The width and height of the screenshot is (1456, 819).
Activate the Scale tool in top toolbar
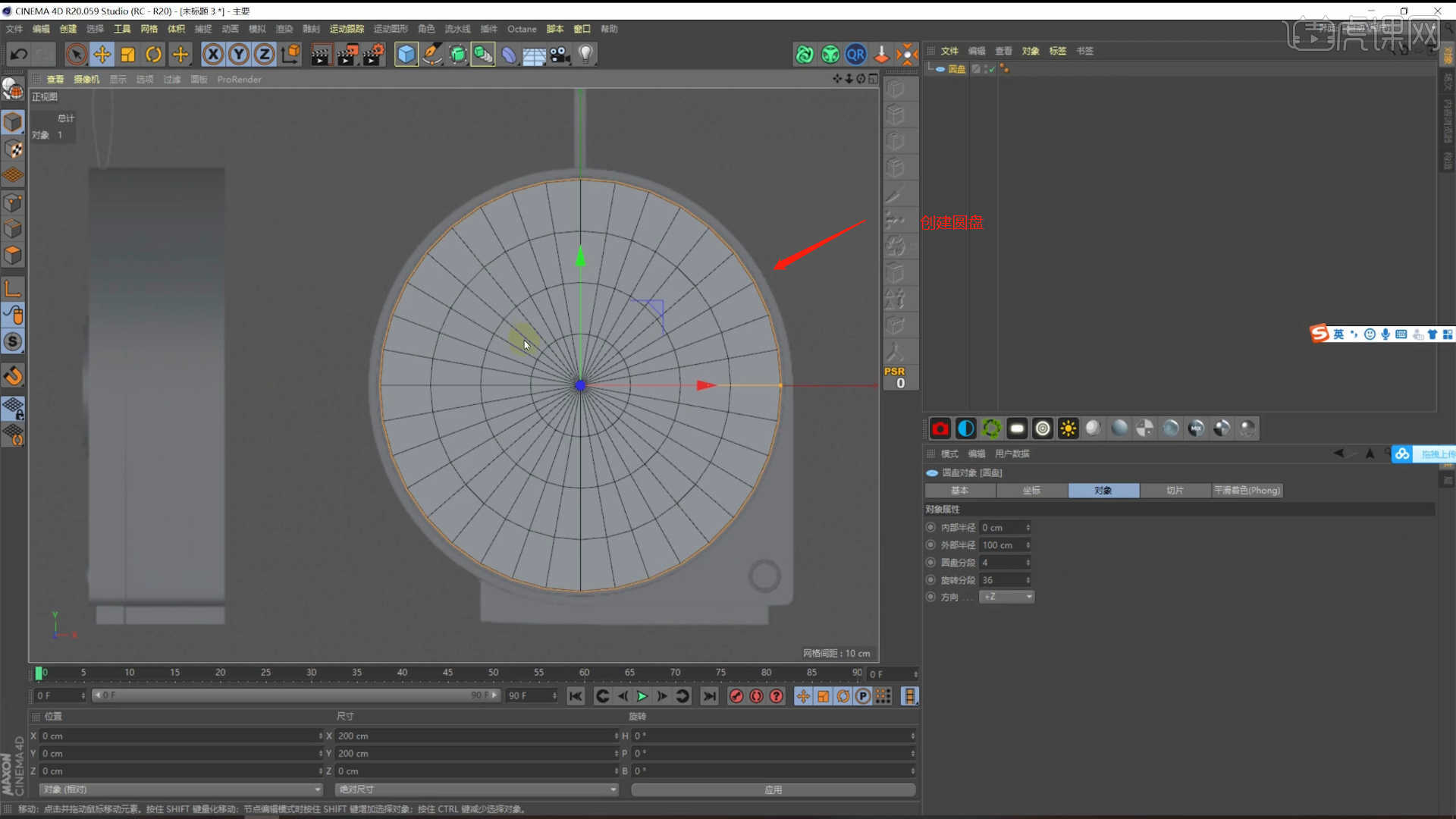point(127,54)
